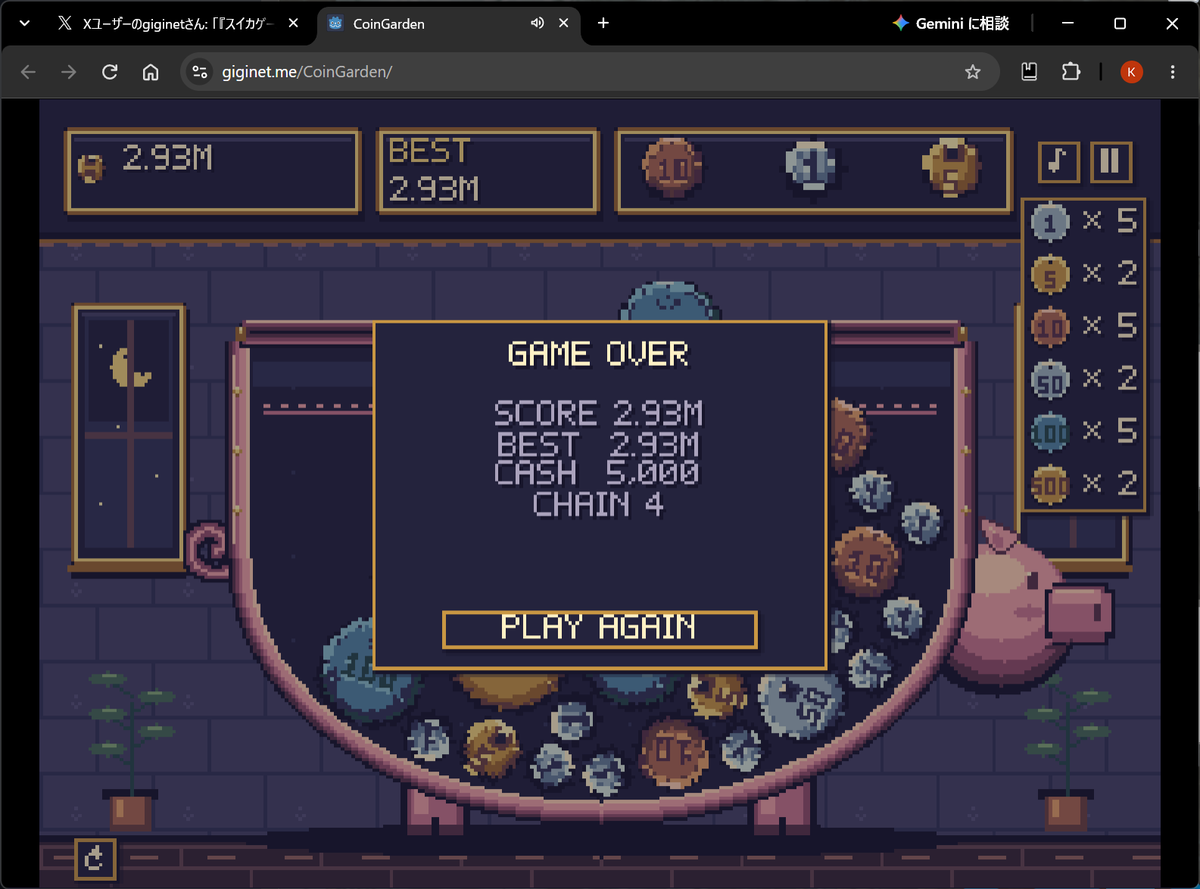Click the CASH 5.000 line
Image resolution: width=1200 pixels, height=889 pixels.
point(598,472)
